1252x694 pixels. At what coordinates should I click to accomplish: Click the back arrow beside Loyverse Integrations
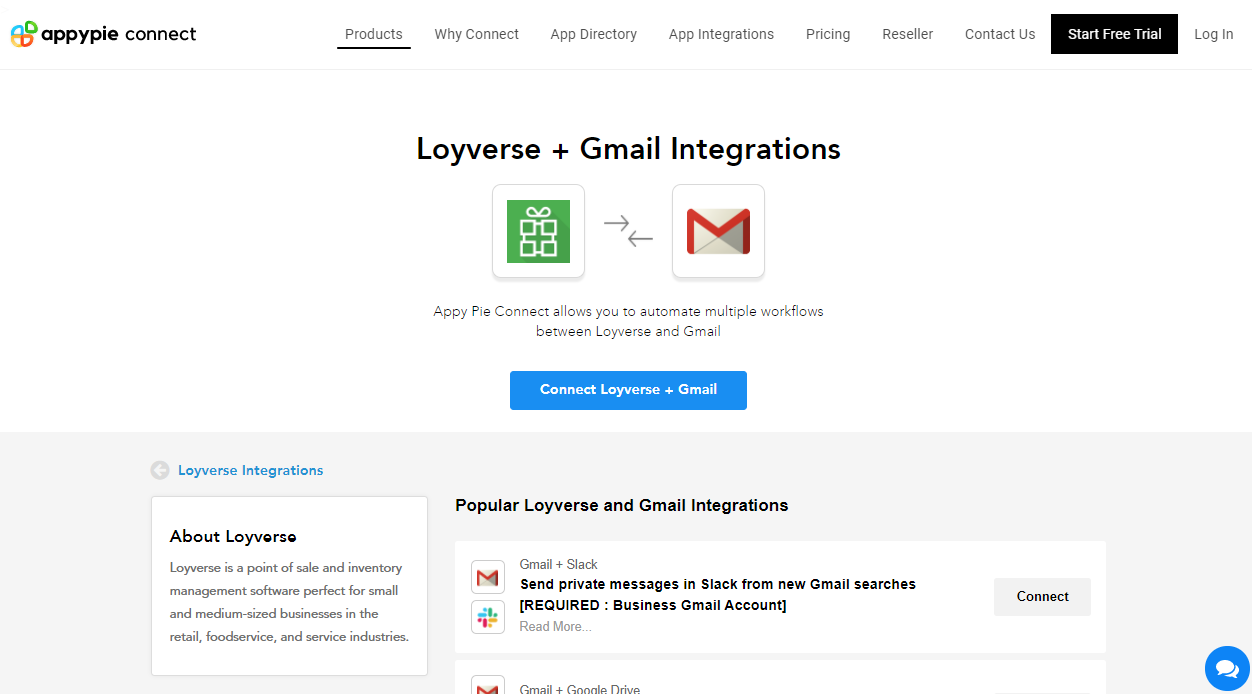(x=160, y=470)
